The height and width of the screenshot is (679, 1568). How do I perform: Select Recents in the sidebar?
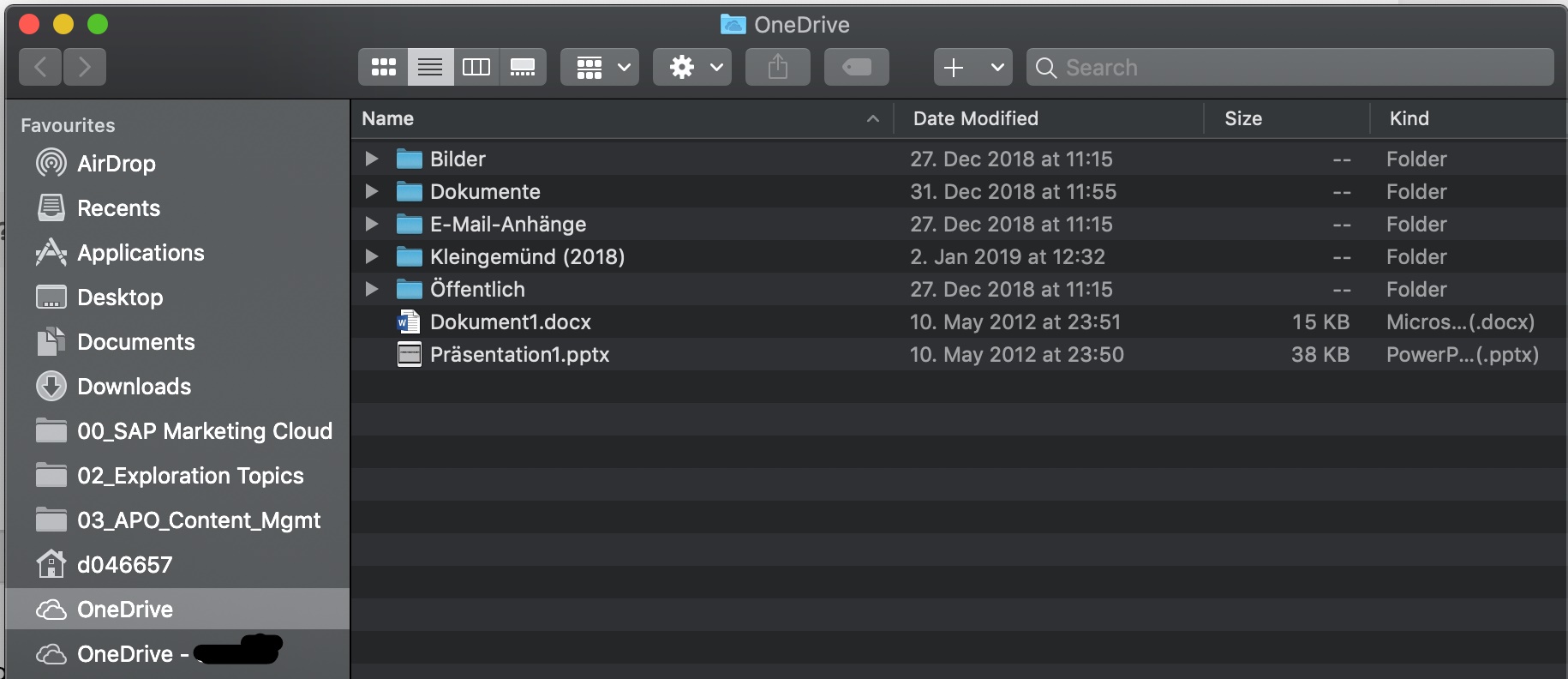[x=177, y=207]
